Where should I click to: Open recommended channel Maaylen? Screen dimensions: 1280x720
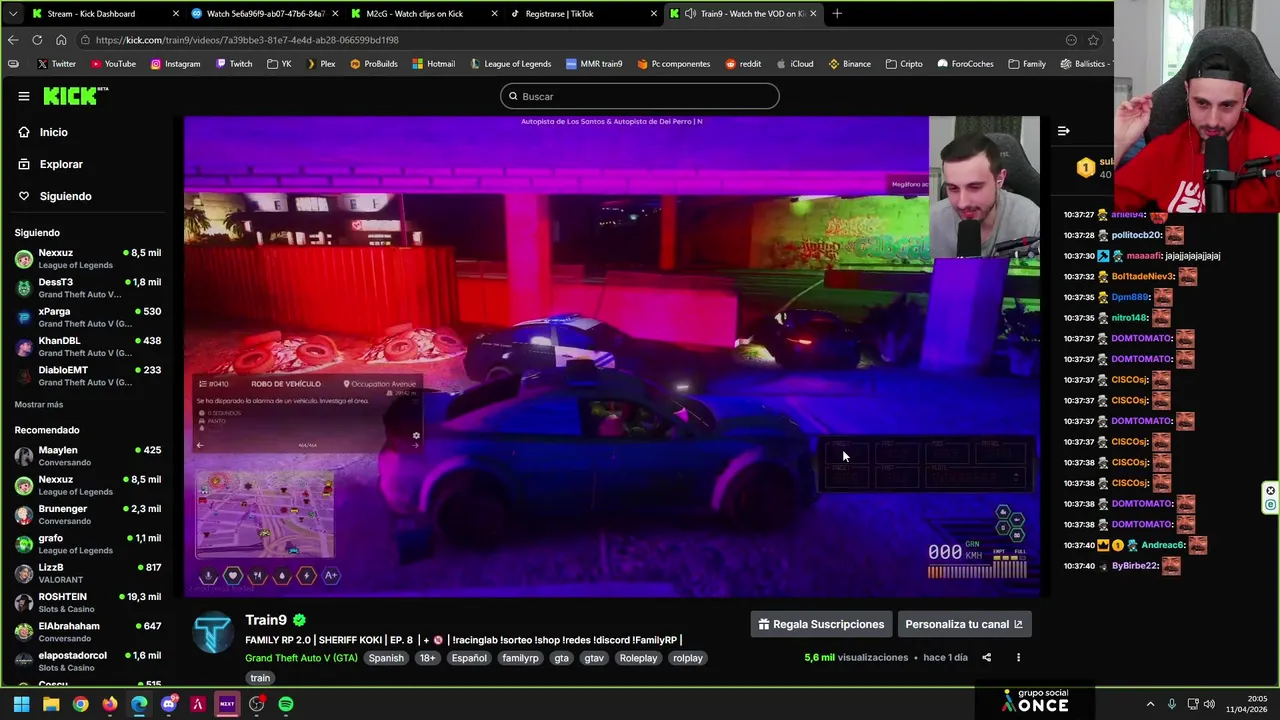point(88,456)
